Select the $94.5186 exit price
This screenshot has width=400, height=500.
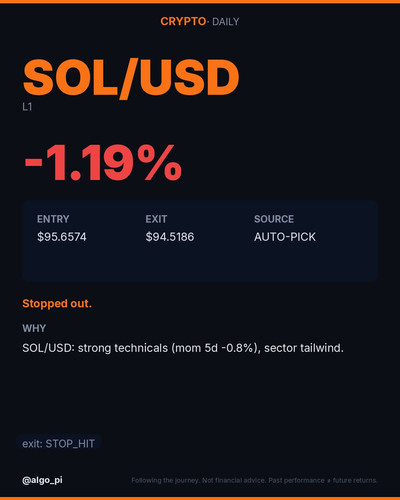[170, 237]
